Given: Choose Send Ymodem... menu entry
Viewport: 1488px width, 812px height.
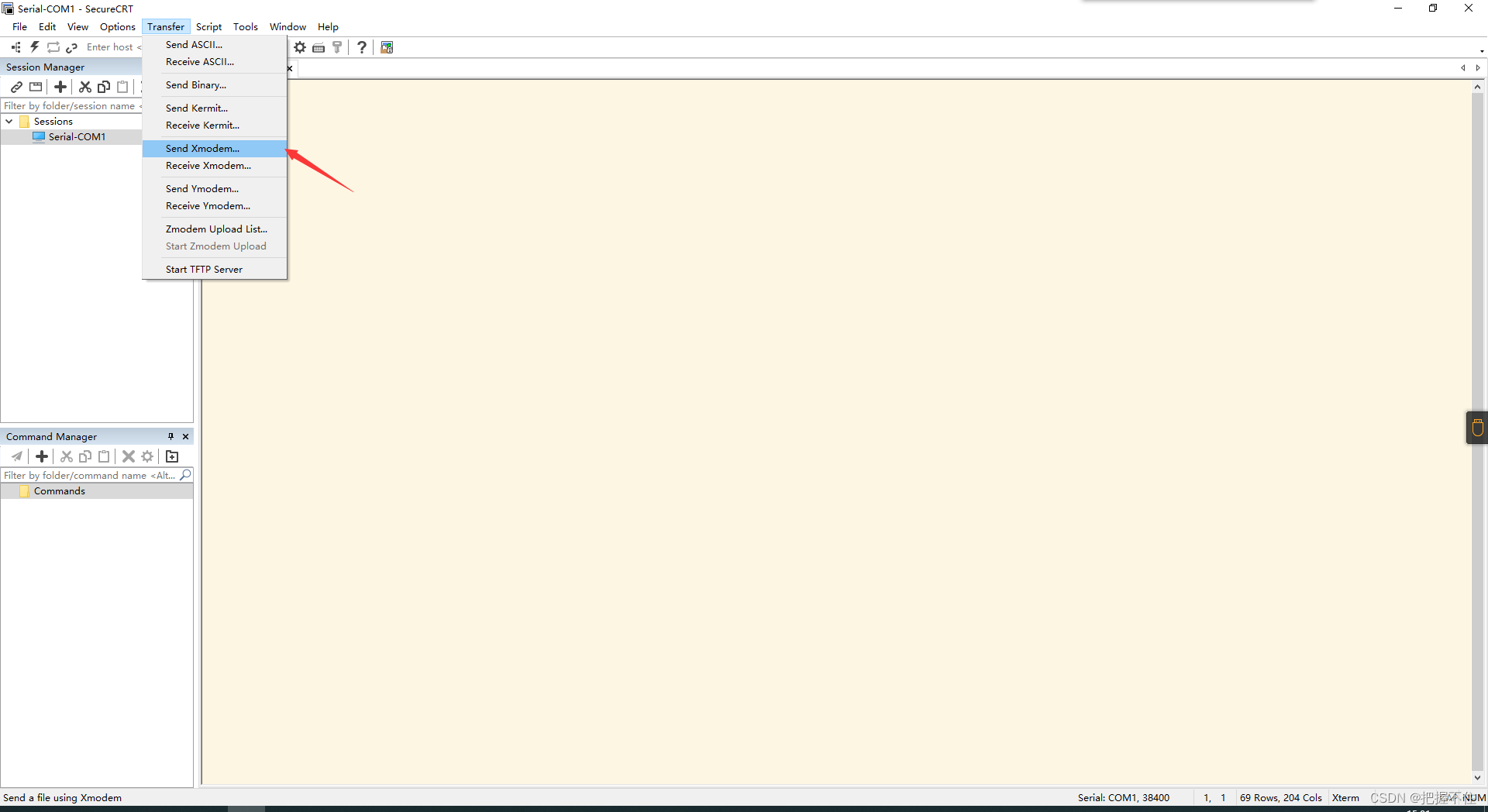Looking at the screenshot, I should 215,189.
